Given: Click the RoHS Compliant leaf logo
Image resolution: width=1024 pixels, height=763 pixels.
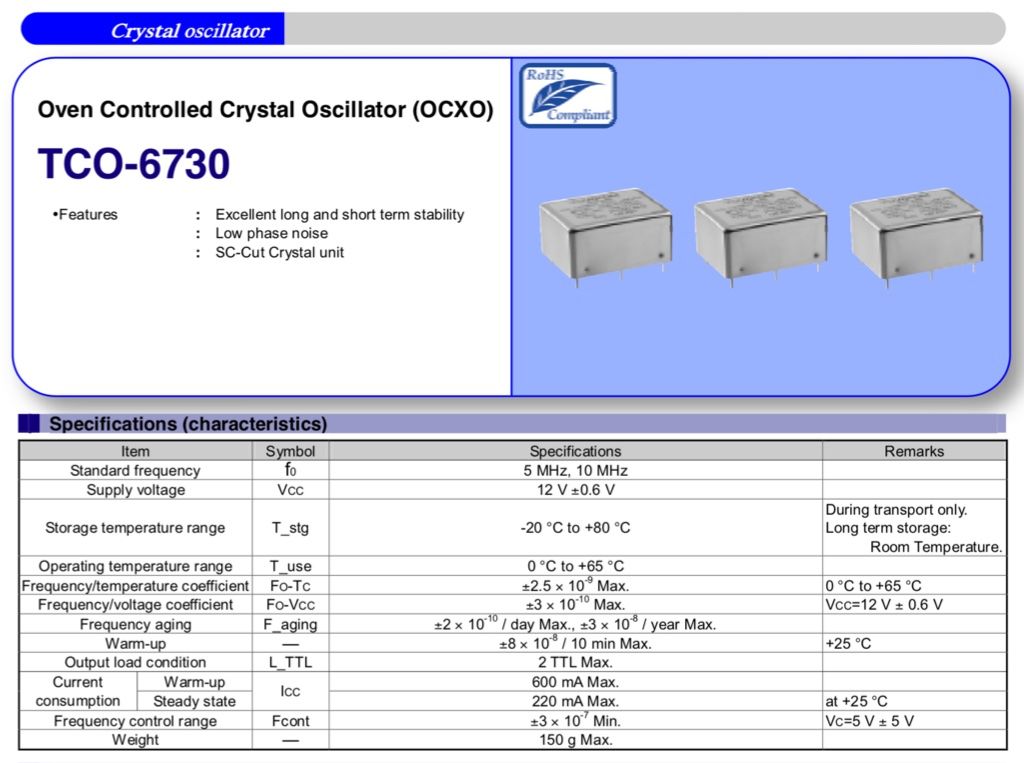Looking at the screenshot, I should click(x=568, y=95).
